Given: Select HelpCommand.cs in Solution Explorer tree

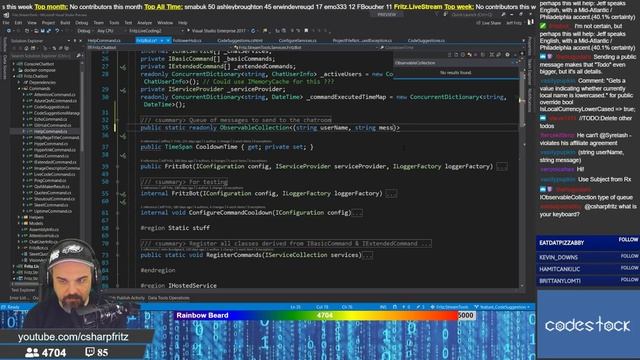Looking at the screenshot, I should tap(51, 131).
